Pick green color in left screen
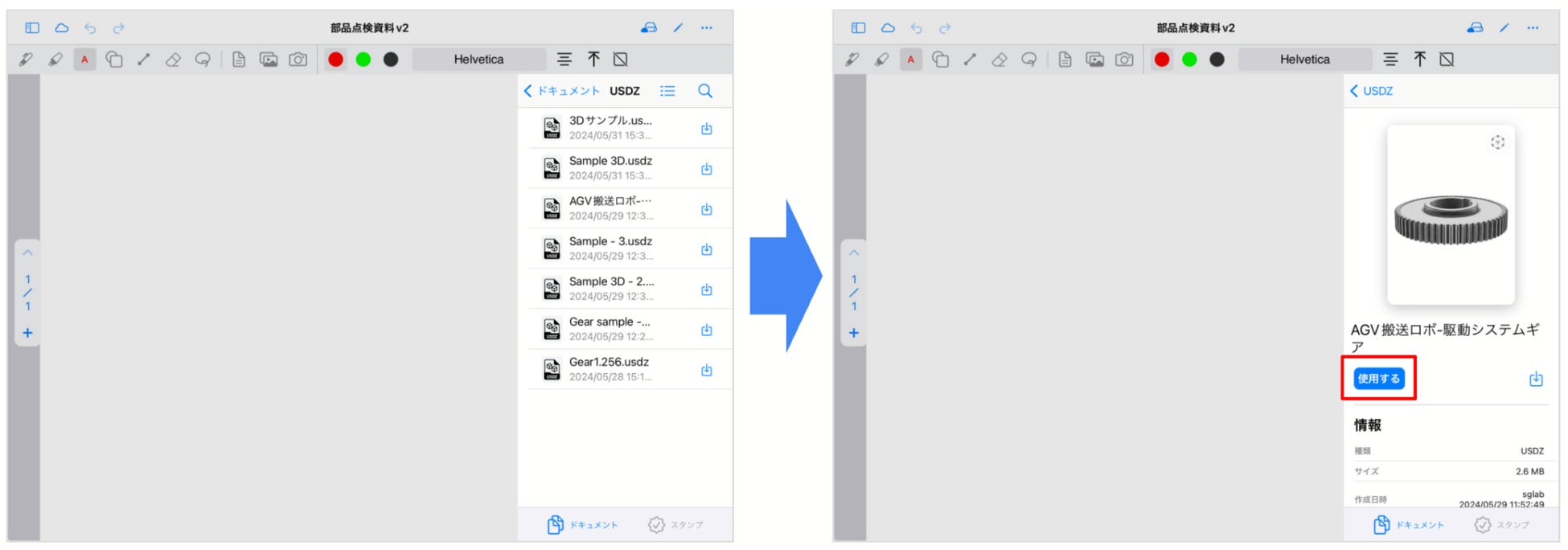 (x=363, y=60)
